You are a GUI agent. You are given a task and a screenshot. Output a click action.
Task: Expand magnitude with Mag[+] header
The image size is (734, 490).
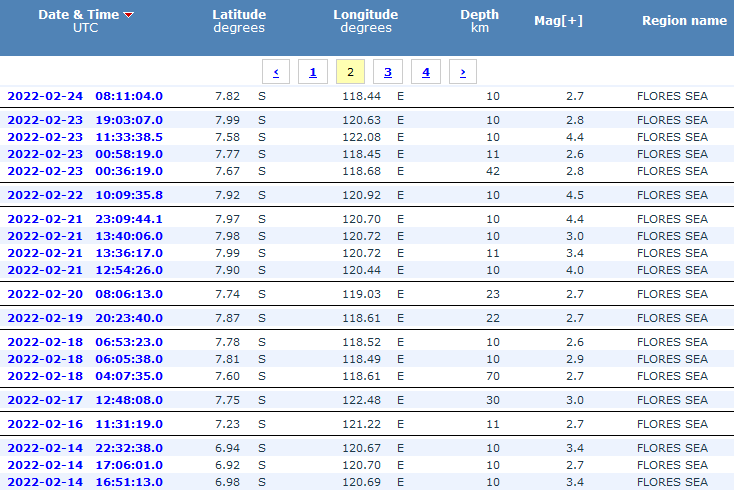tap(558, 21)
